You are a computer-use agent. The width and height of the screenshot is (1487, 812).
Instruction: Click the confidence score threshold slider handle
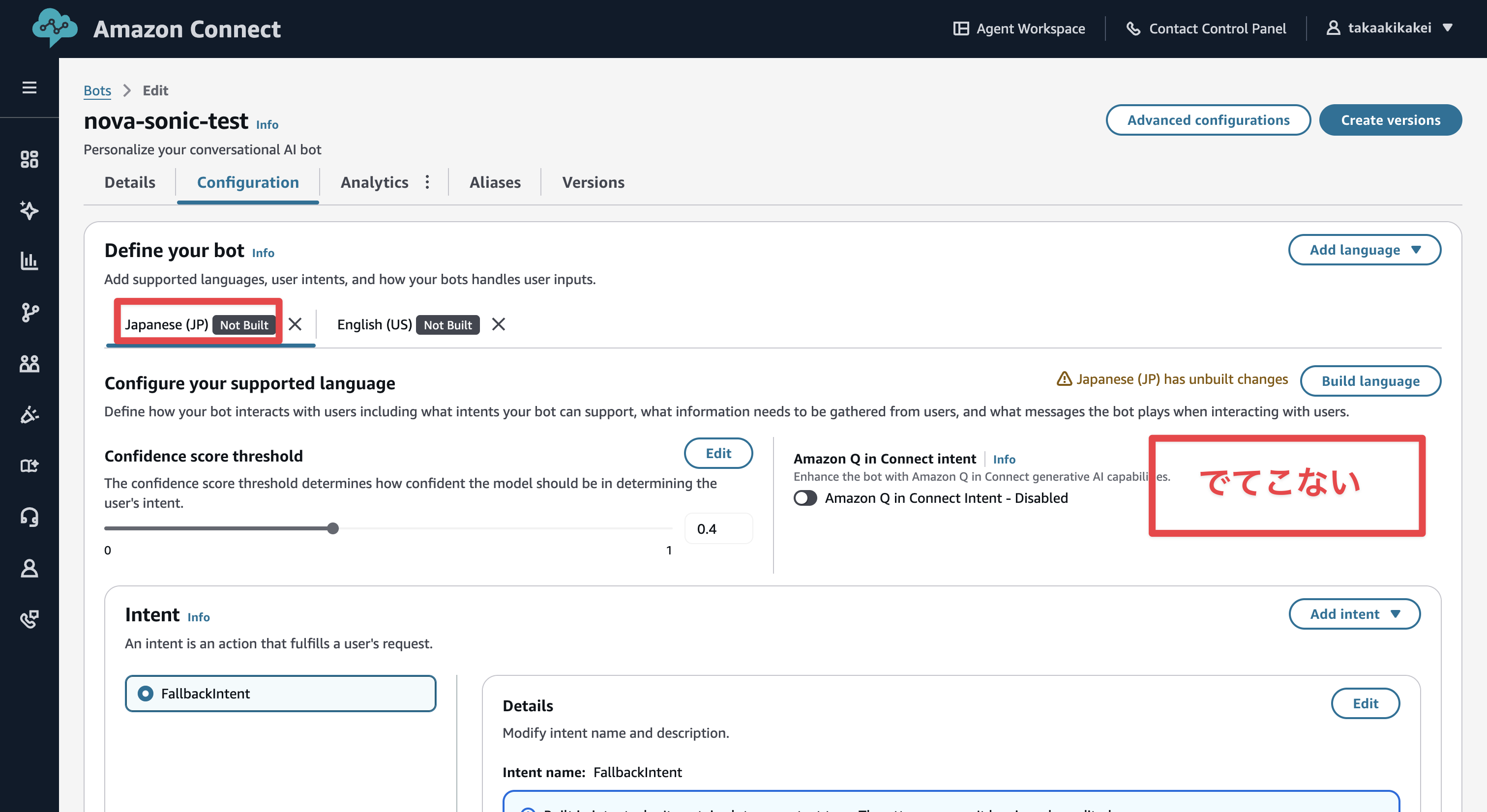332,528
